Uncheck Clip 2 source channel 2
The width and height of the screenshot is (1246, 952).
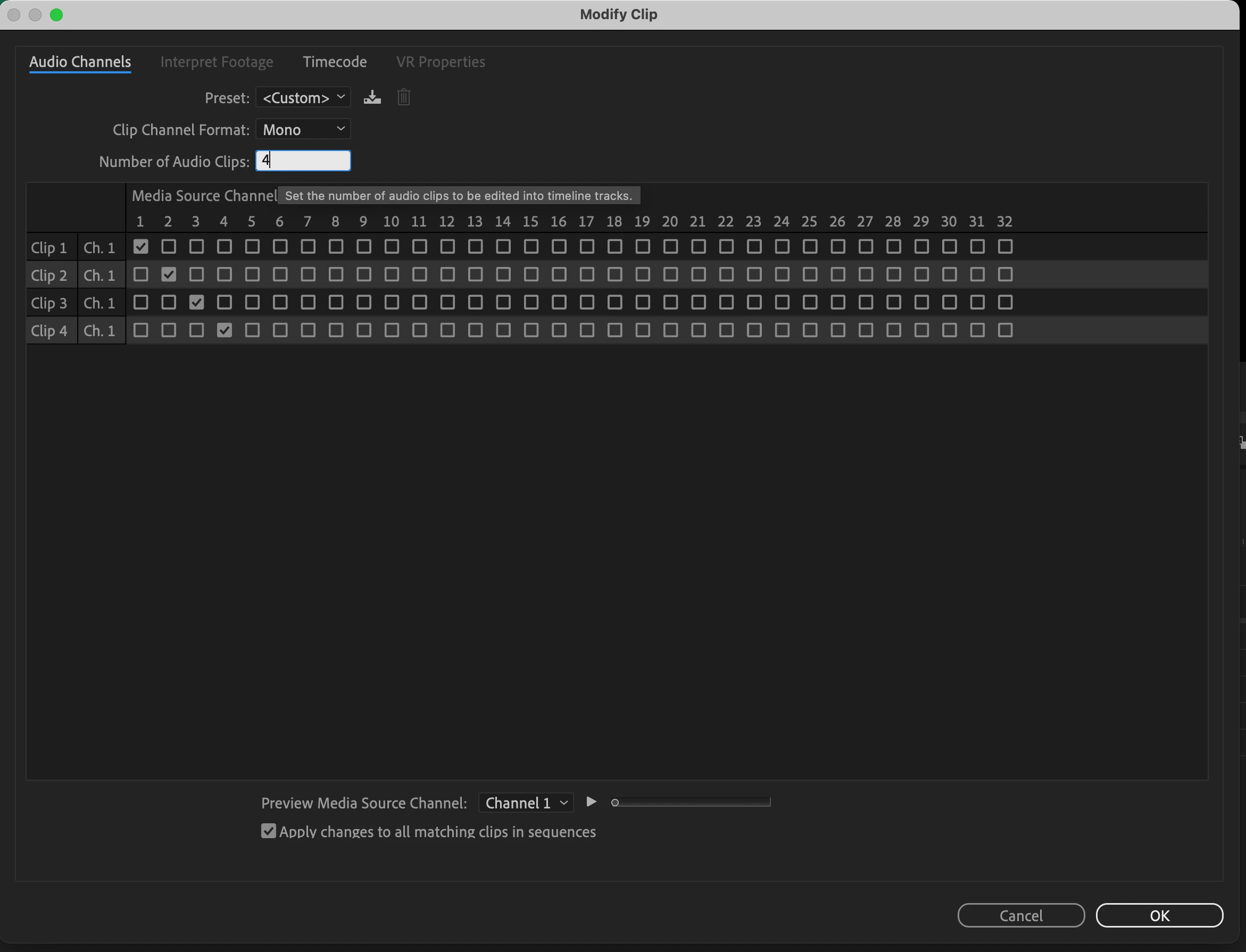point(168,274)
